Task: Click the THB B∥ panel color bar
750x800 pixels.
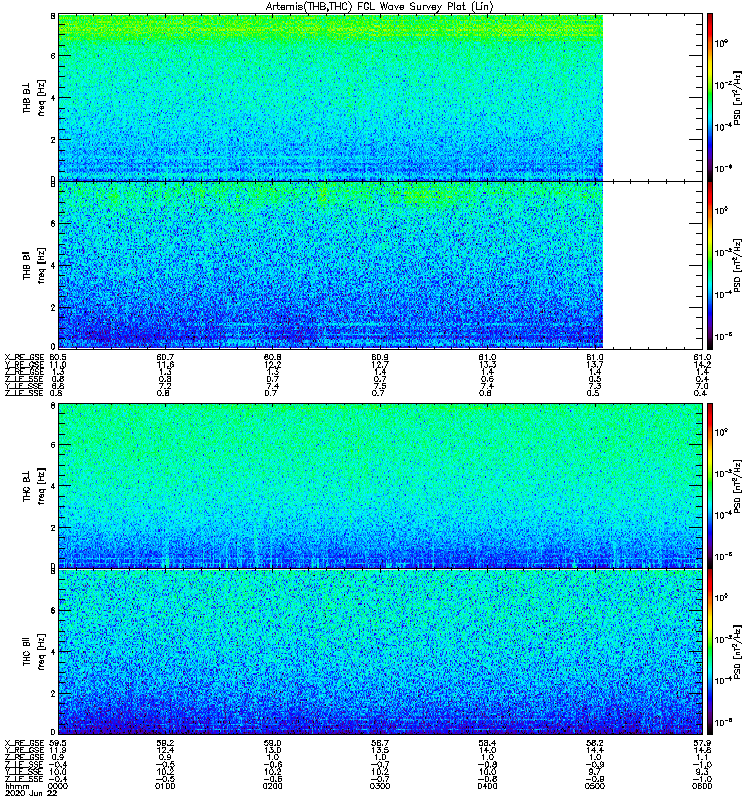Action: (x=709, y=265)
